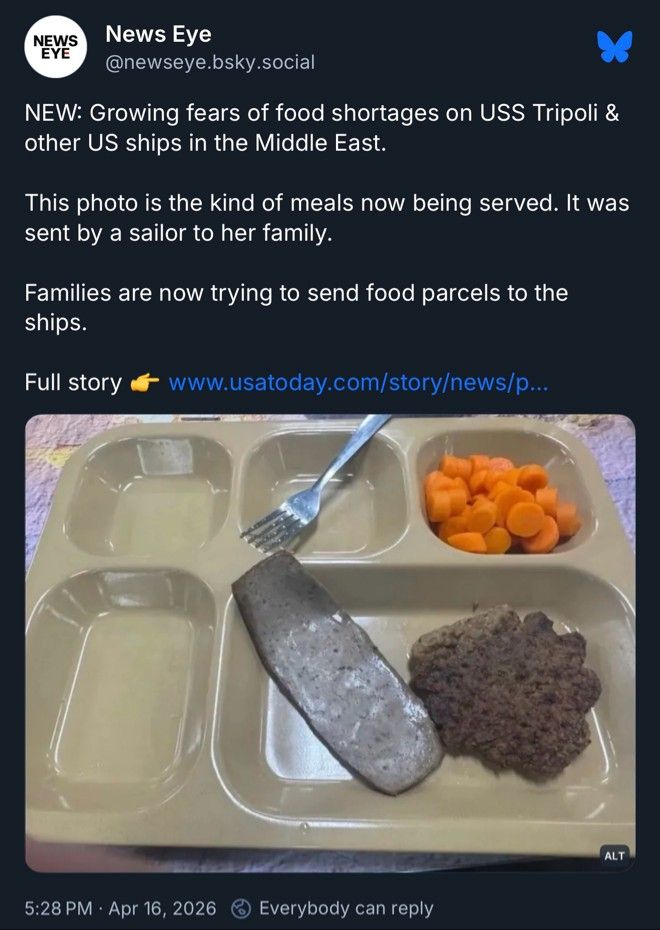Click the gray meat slice on the tray
660x930 pixels.
pyautogui.click(x=338, y=671)
